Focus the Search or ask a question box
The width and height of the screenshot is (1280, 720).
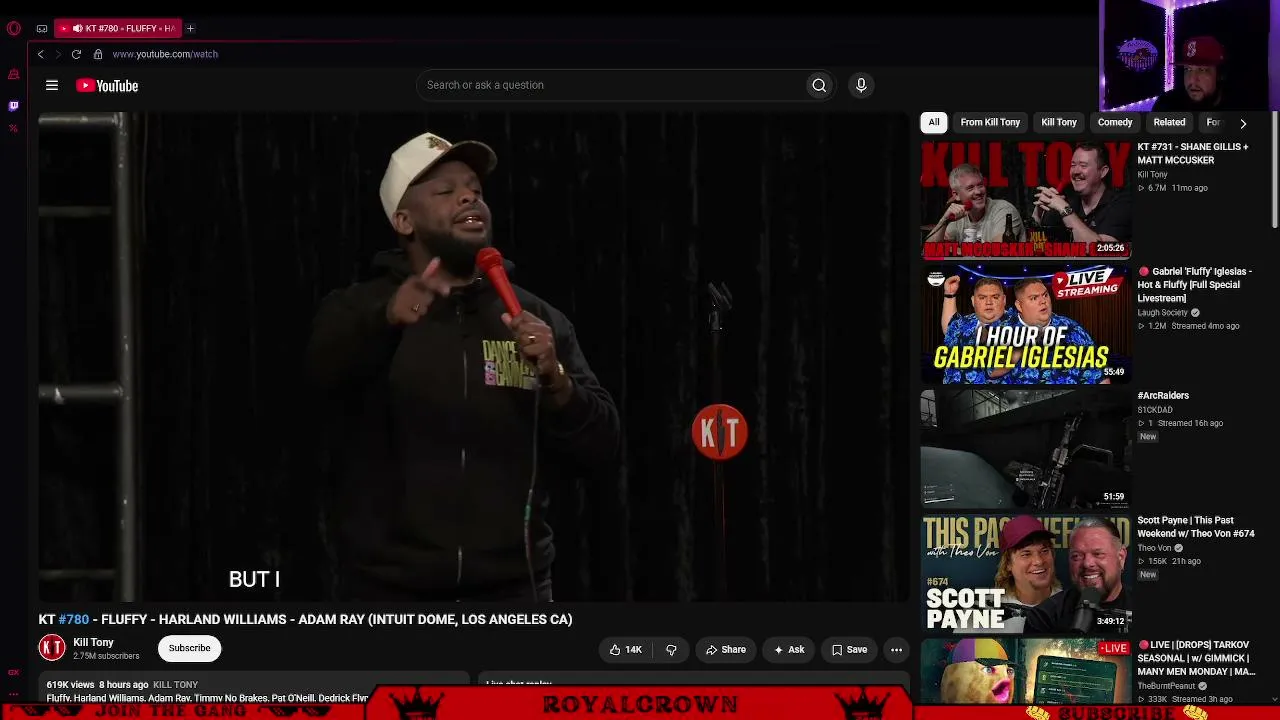tap(611, 85)
